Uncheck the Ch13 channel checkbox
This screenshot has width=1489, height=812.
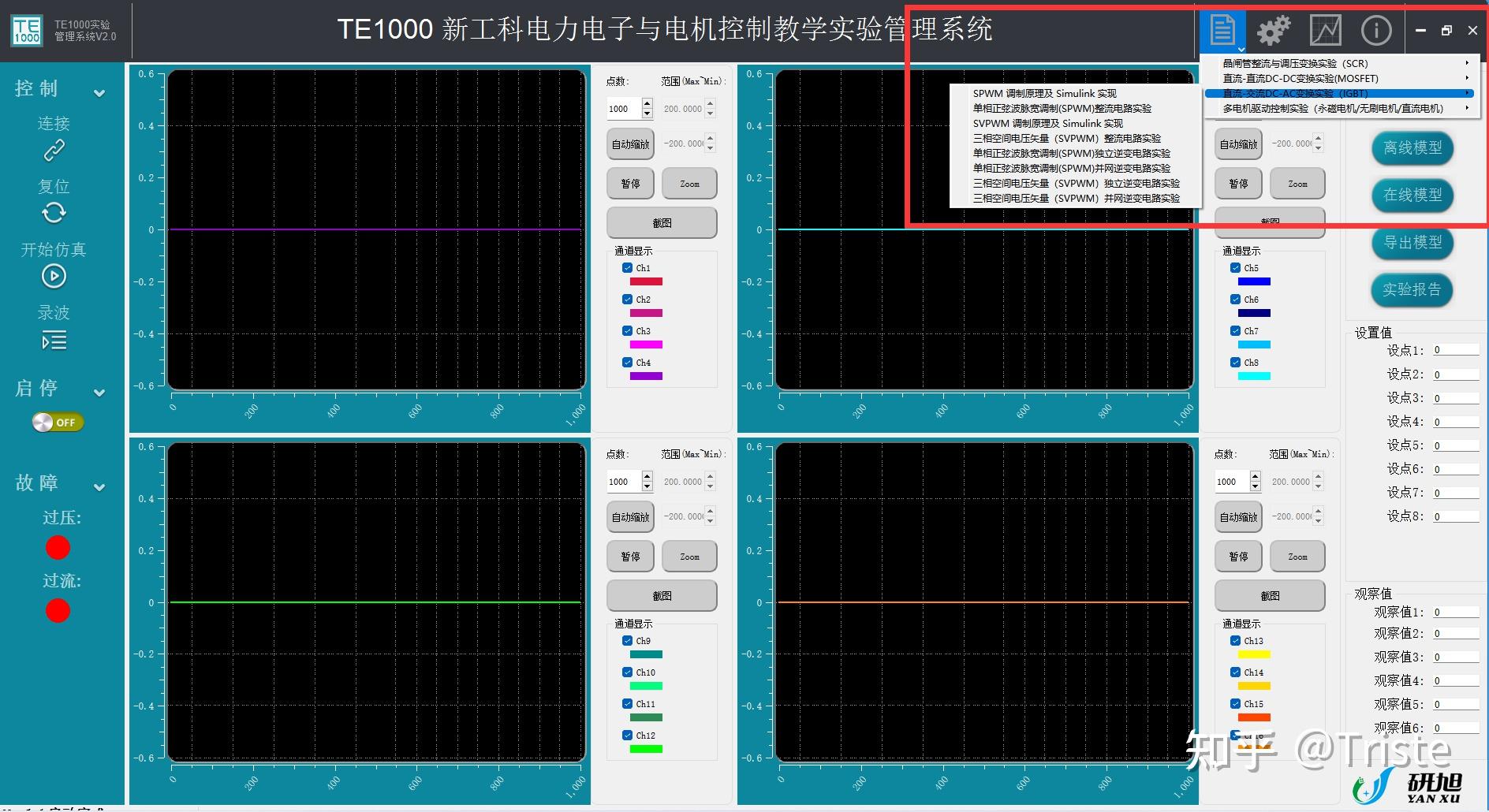point(1236,641)
